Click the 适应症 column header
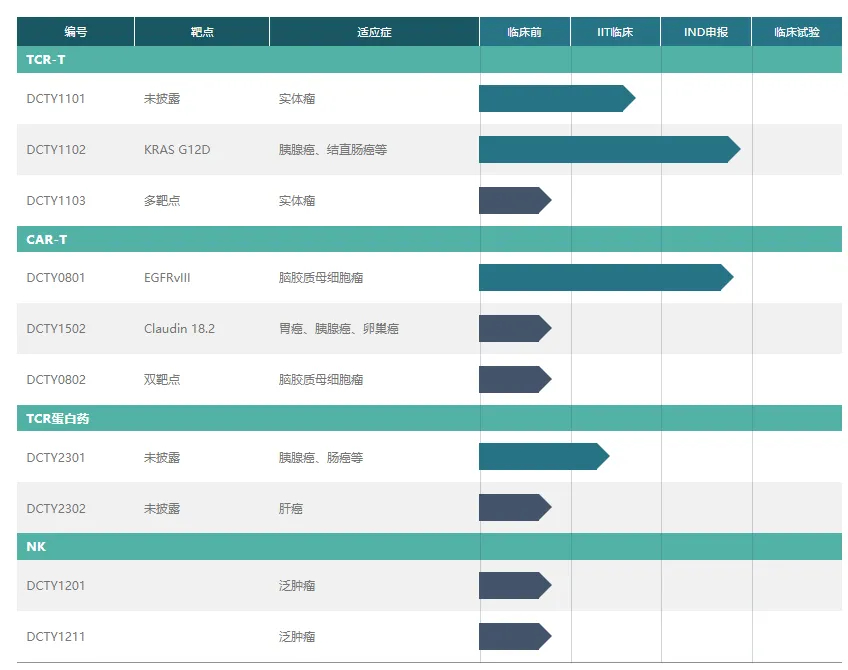 tap(373, 31)
